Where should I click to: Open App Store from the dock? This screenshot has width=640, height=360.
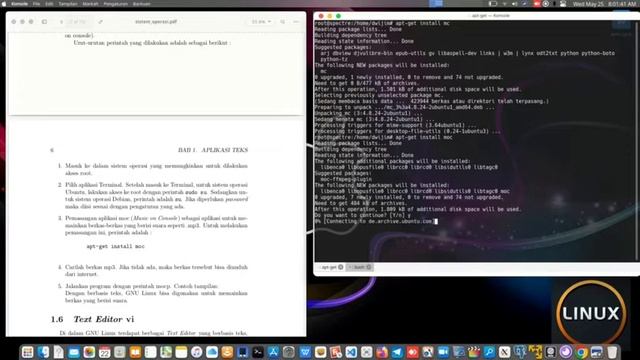tap(273, 352)
